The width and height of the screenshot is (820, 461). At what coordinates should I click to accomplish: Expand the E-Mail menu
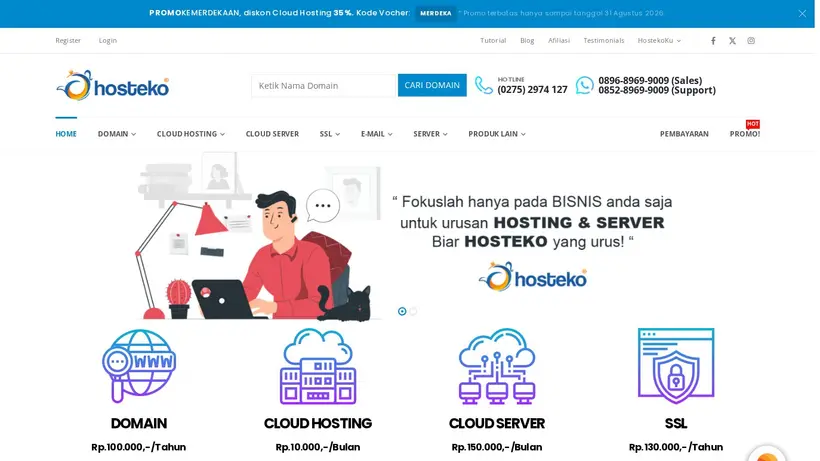click(377, 134)
